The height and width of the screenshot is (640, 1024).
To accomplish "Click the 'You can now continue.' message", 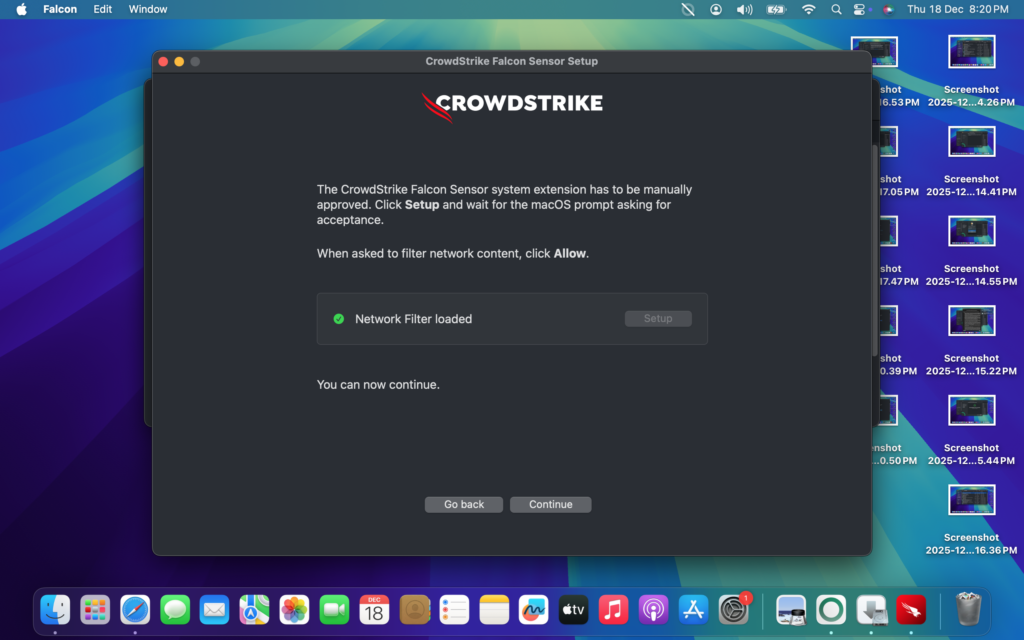I will click(x=378, y=385).
